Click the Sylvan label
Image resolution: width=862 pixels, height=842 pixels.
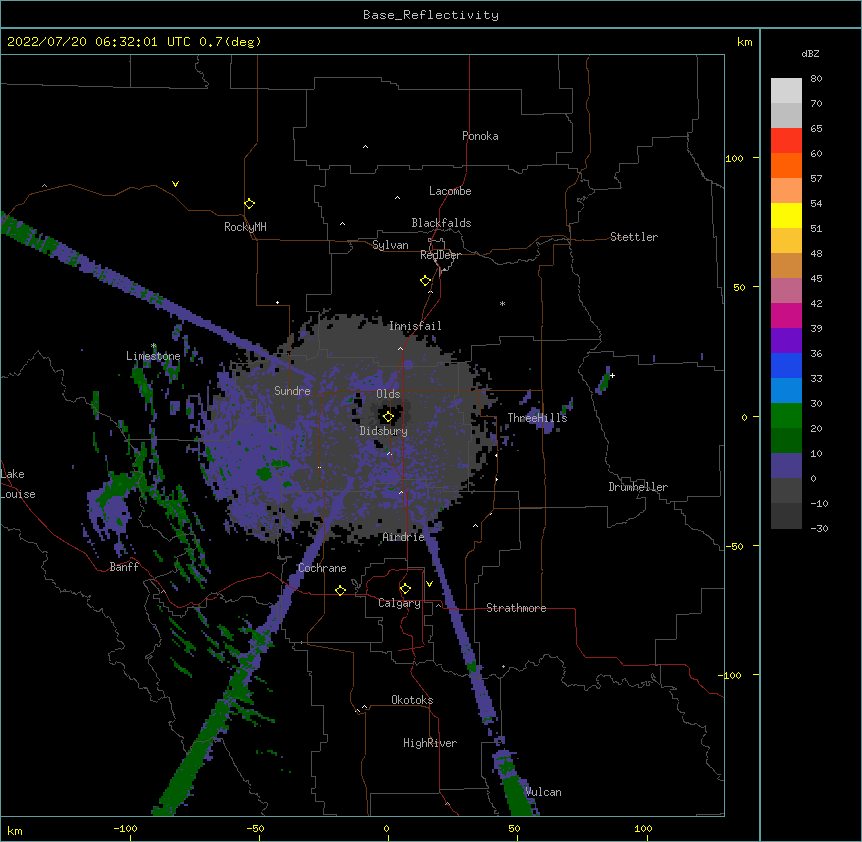tap(390, 245)
